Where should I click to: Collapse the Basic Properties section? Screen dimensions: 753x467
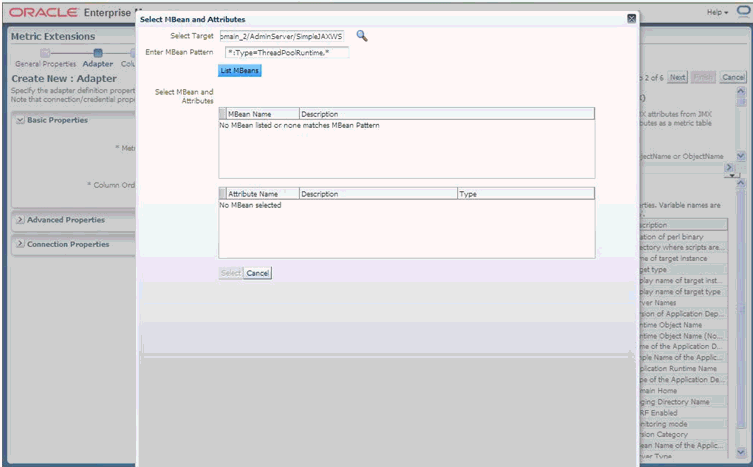[20, 120]
